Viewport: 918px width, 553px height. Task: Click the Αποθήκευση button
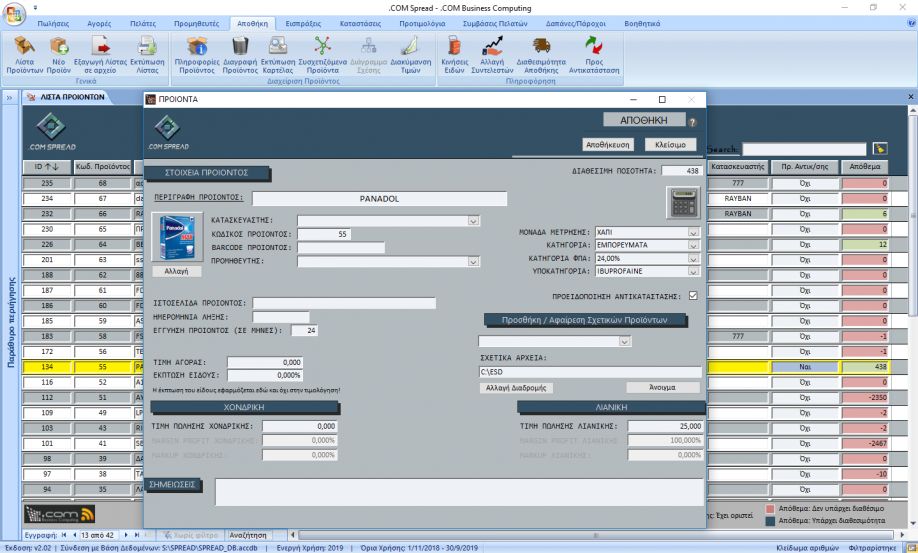(x=608, y=145)
